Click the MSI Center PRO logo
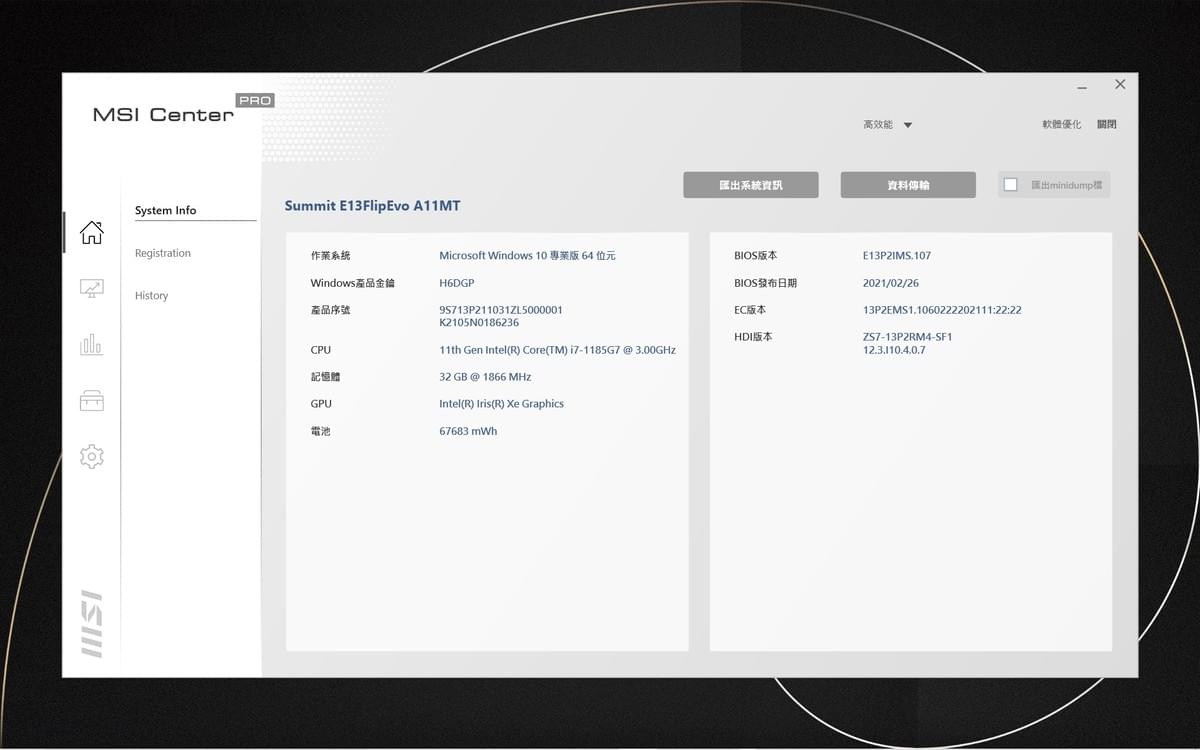 click(183, 109)
